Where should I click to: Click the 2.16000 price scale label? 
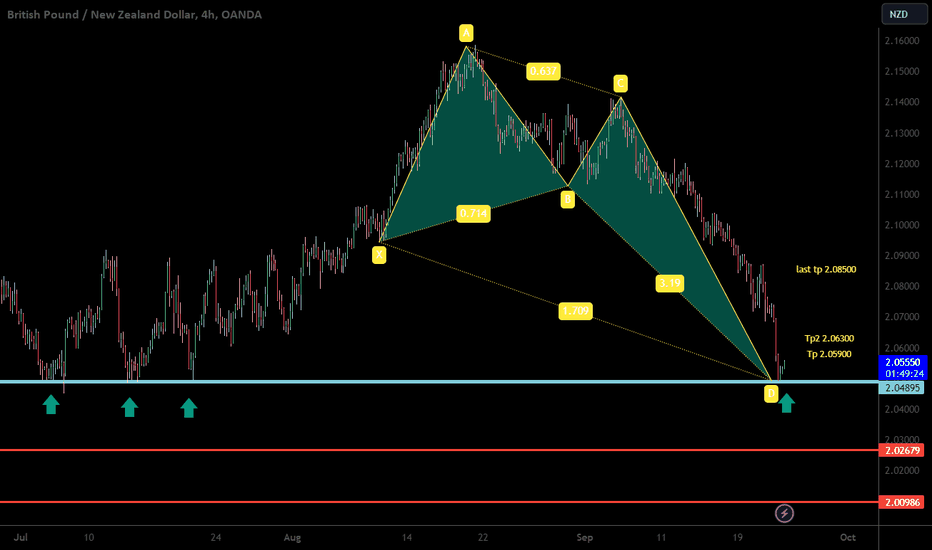902,41
